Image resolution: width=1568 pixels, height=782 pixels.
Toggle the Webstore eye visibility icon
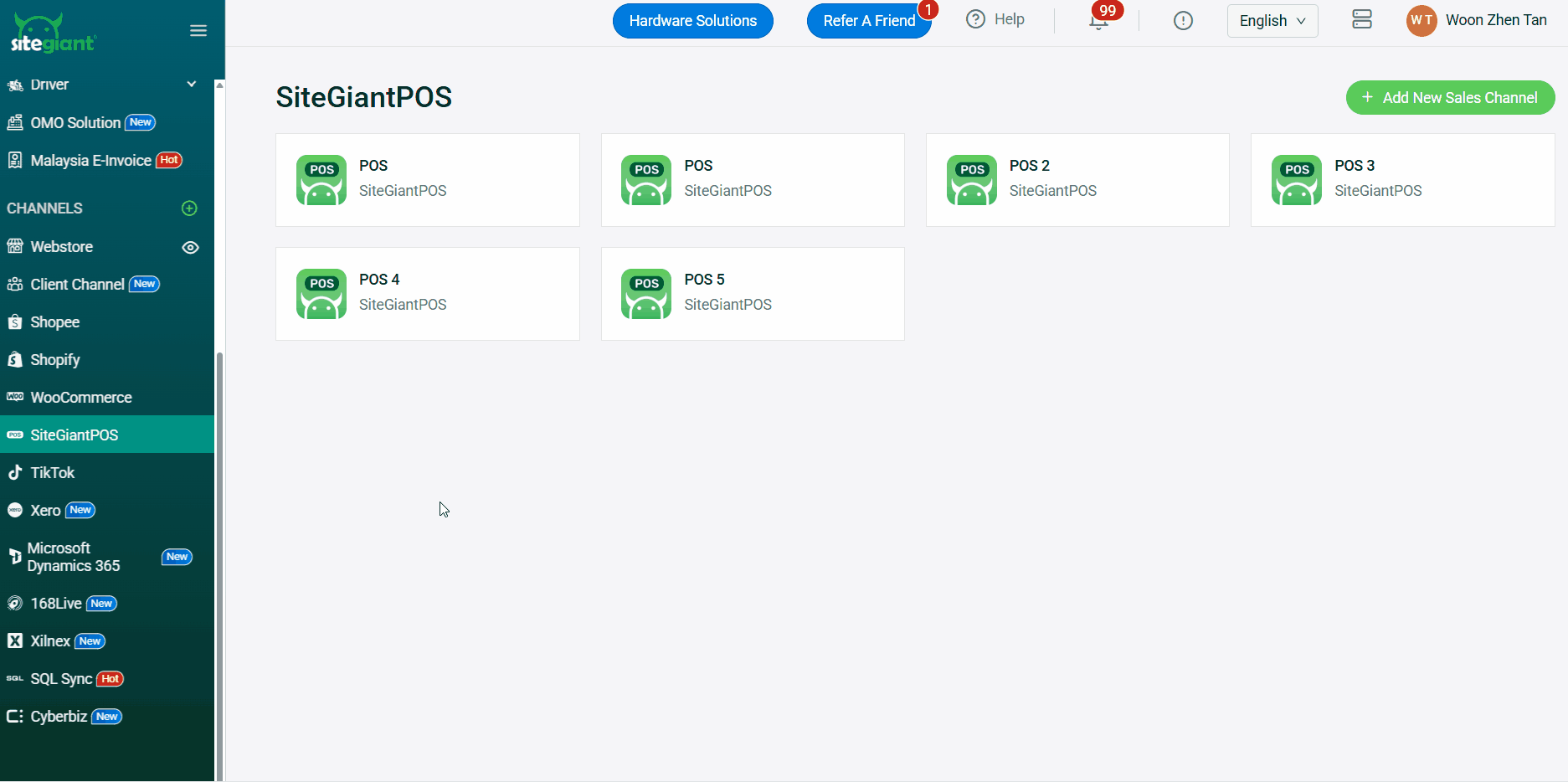190,248
